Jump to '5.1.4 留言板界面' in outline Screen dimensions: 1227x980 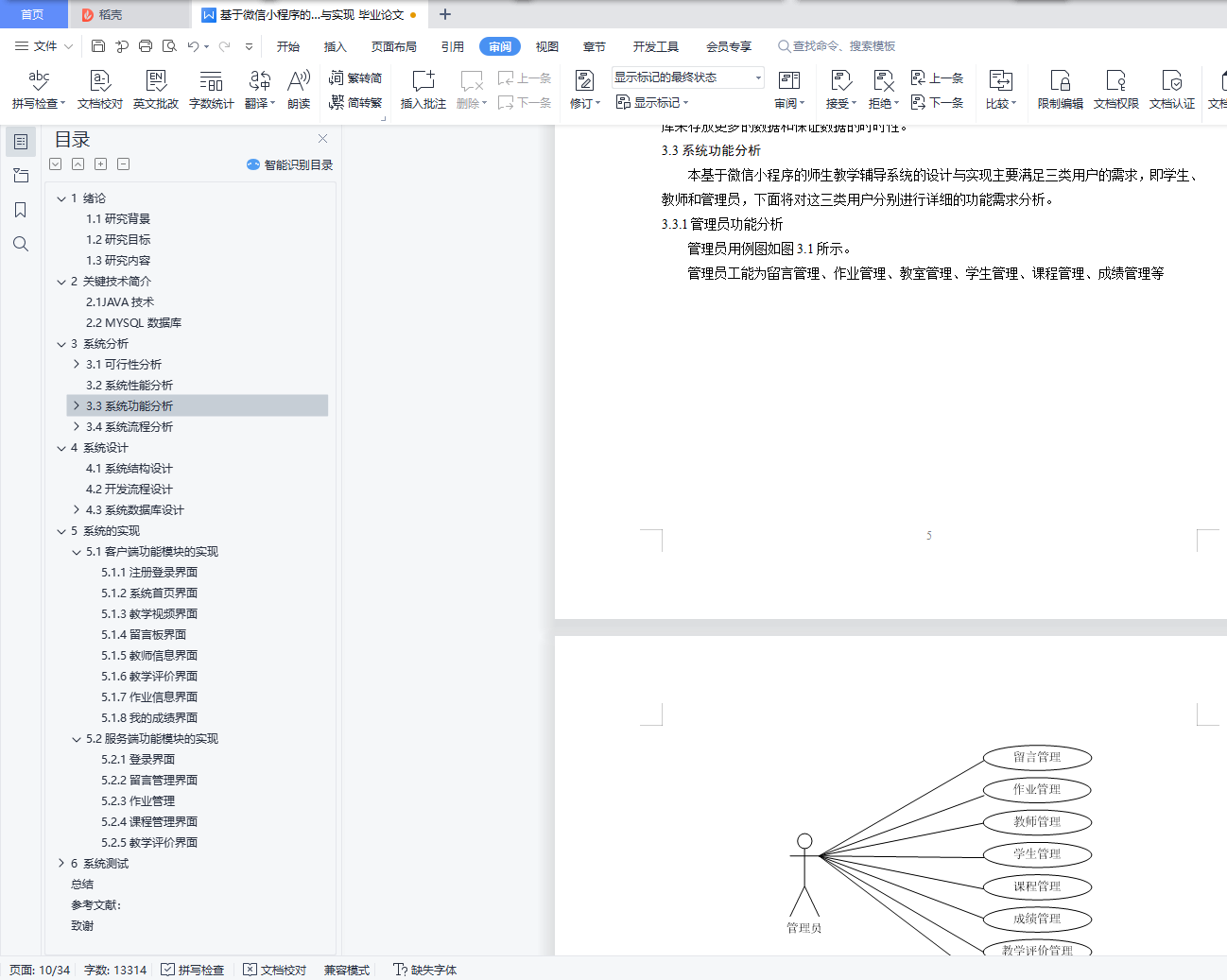tap(144, 635)
